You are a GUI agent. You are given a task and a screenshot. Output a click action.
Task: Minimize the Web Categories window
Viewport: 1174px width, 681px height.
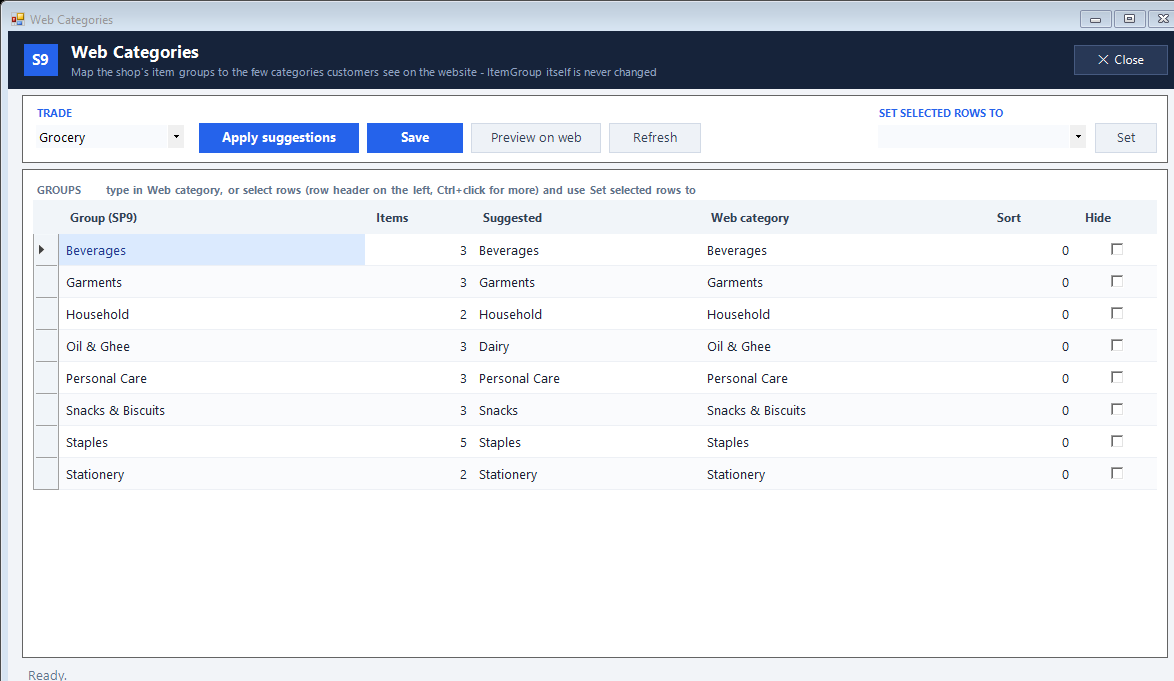tap(1095, 19)
